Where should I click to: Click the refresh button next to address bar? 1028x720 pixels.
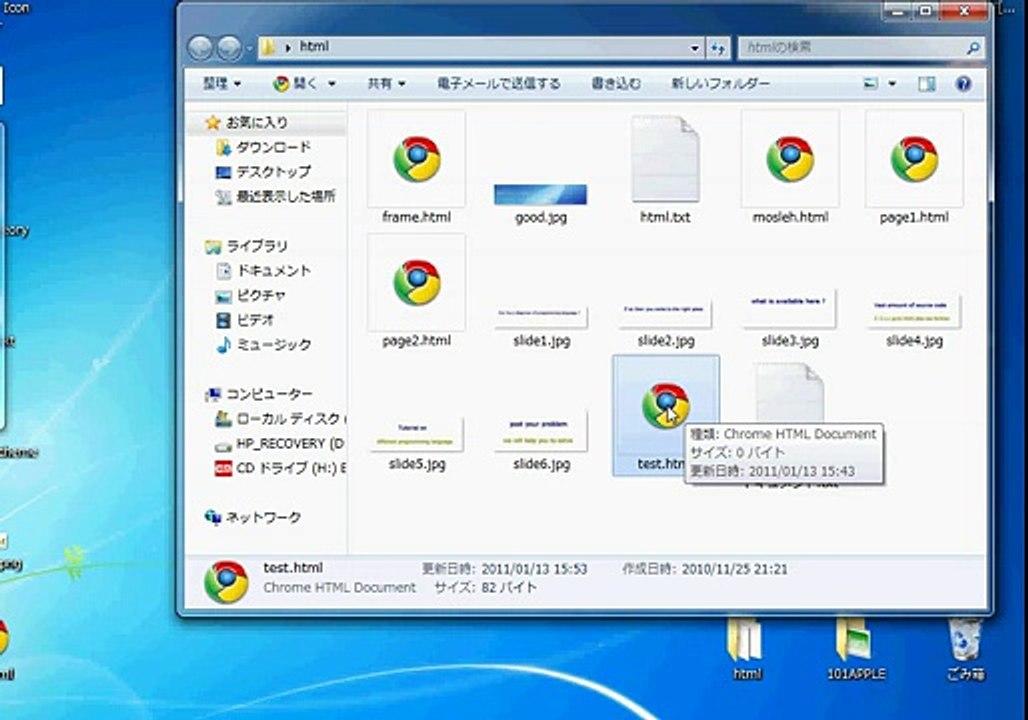[x=717, y=48]
